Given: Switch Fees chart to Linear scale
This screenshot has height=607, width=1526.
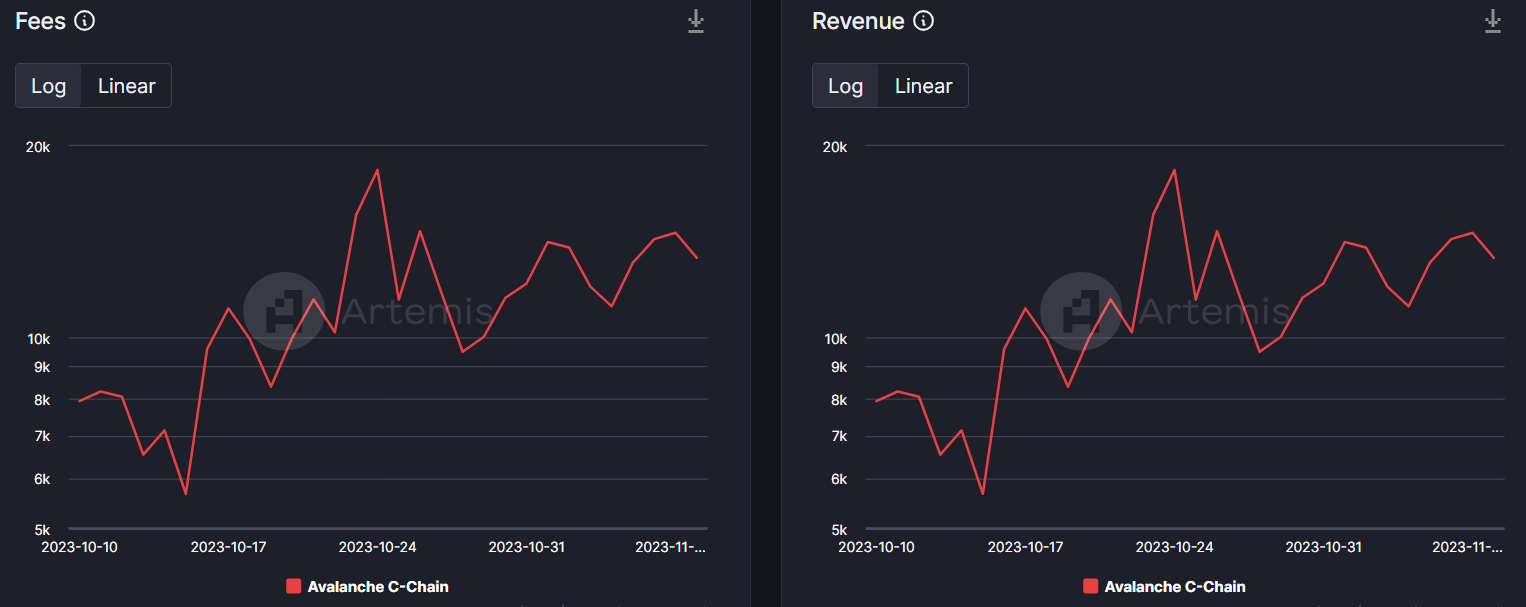Looking at the screenshot, I should point(126,86).
